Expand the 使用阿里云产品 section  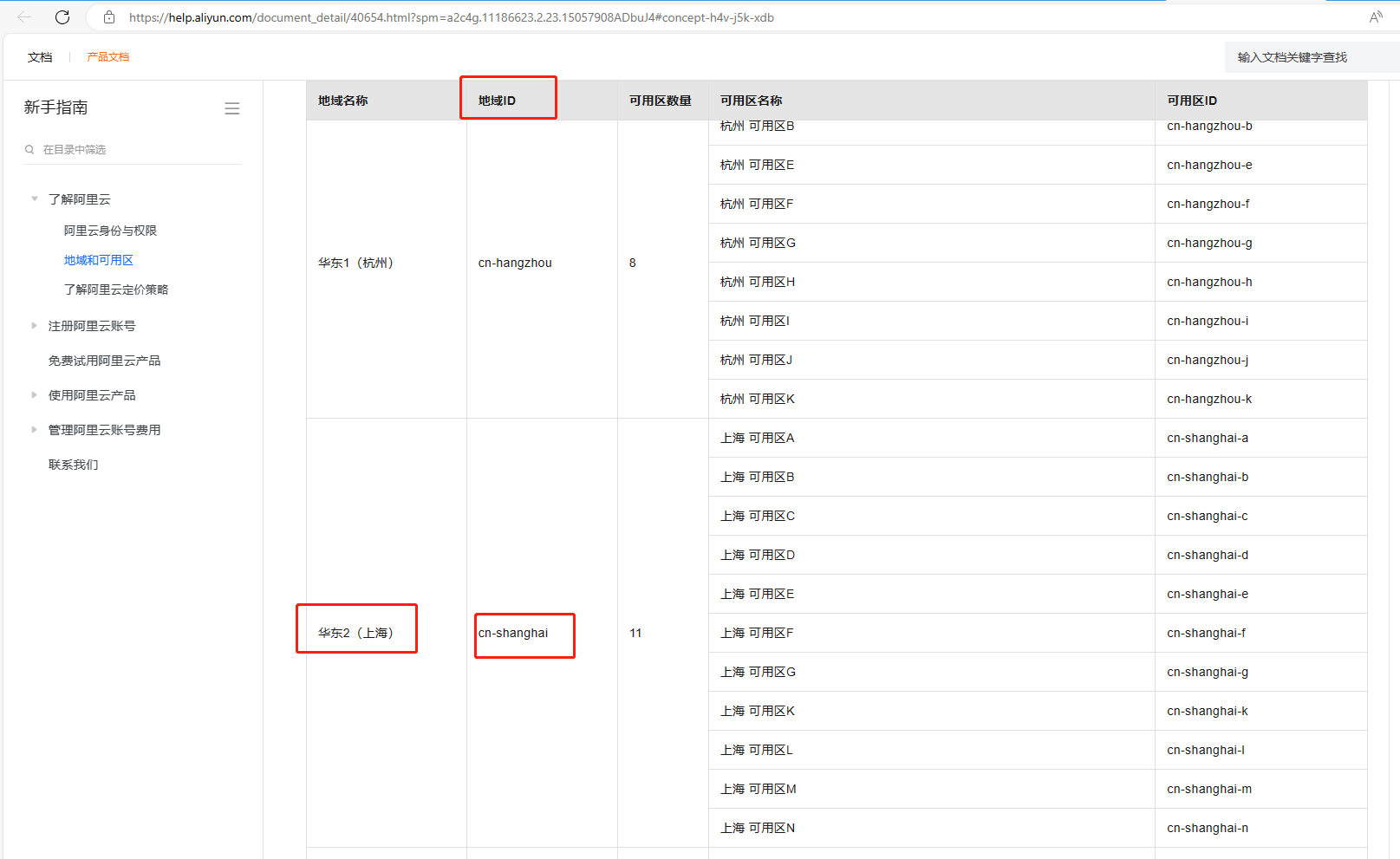(x=35, y=395)
